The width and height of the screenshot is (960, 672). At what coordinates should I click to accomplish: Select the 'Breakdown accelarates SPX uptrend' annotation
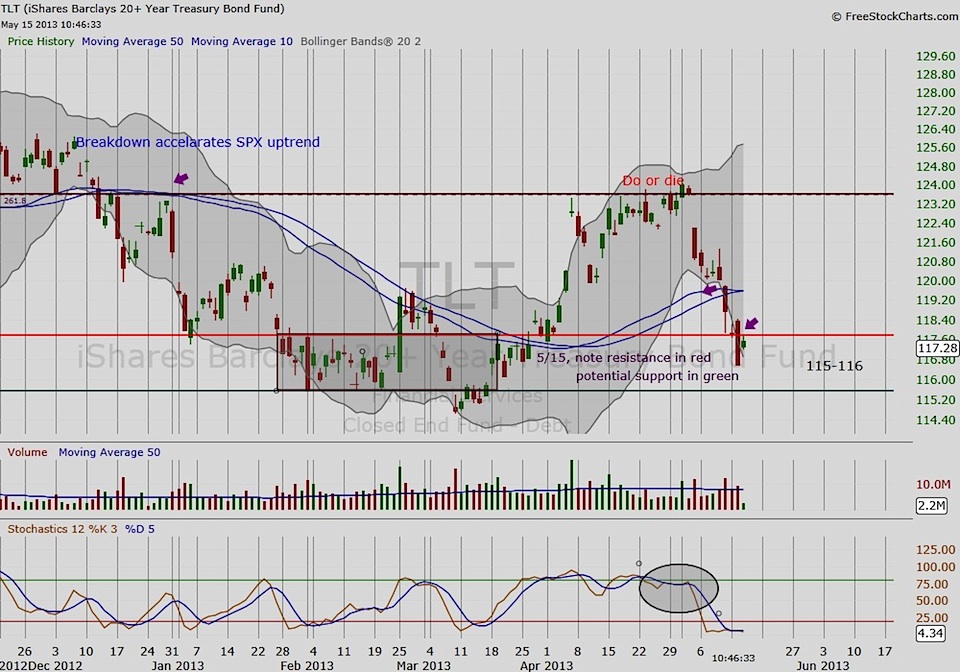(x=198, y=142)
